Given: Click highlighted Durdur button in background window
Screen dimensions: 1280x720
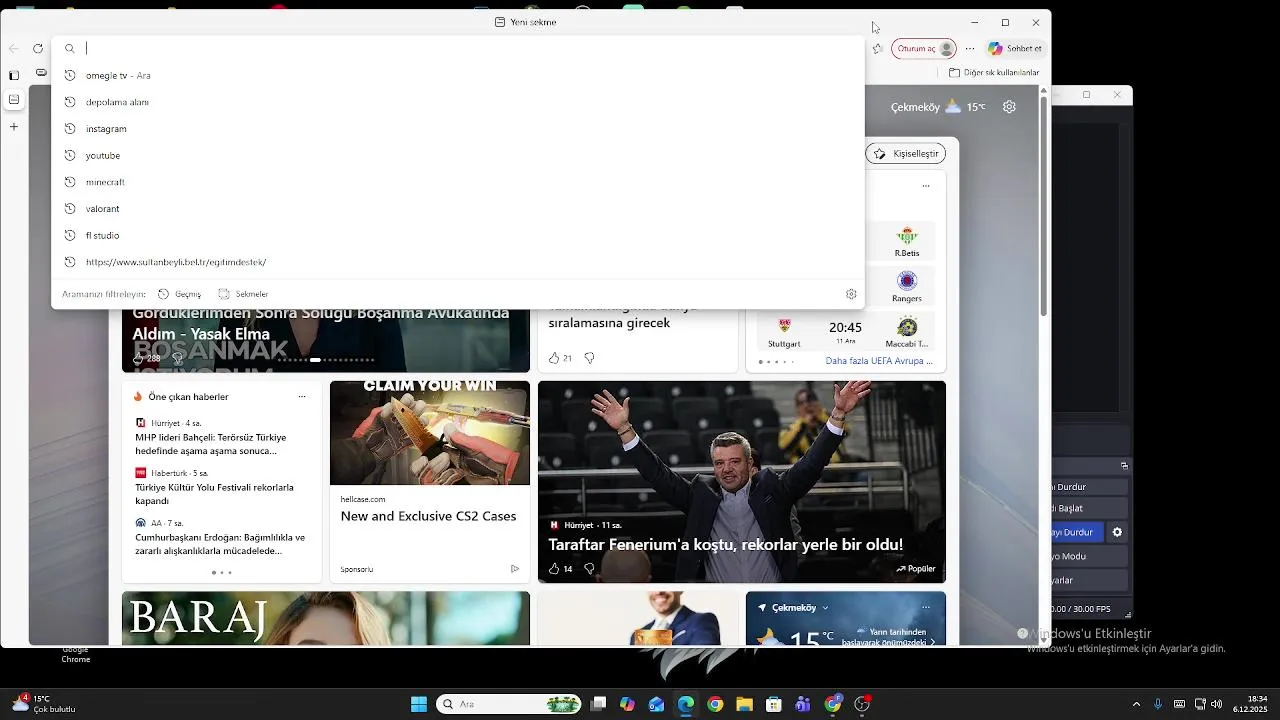Looking at the screenshot, I should point(1076,532).
